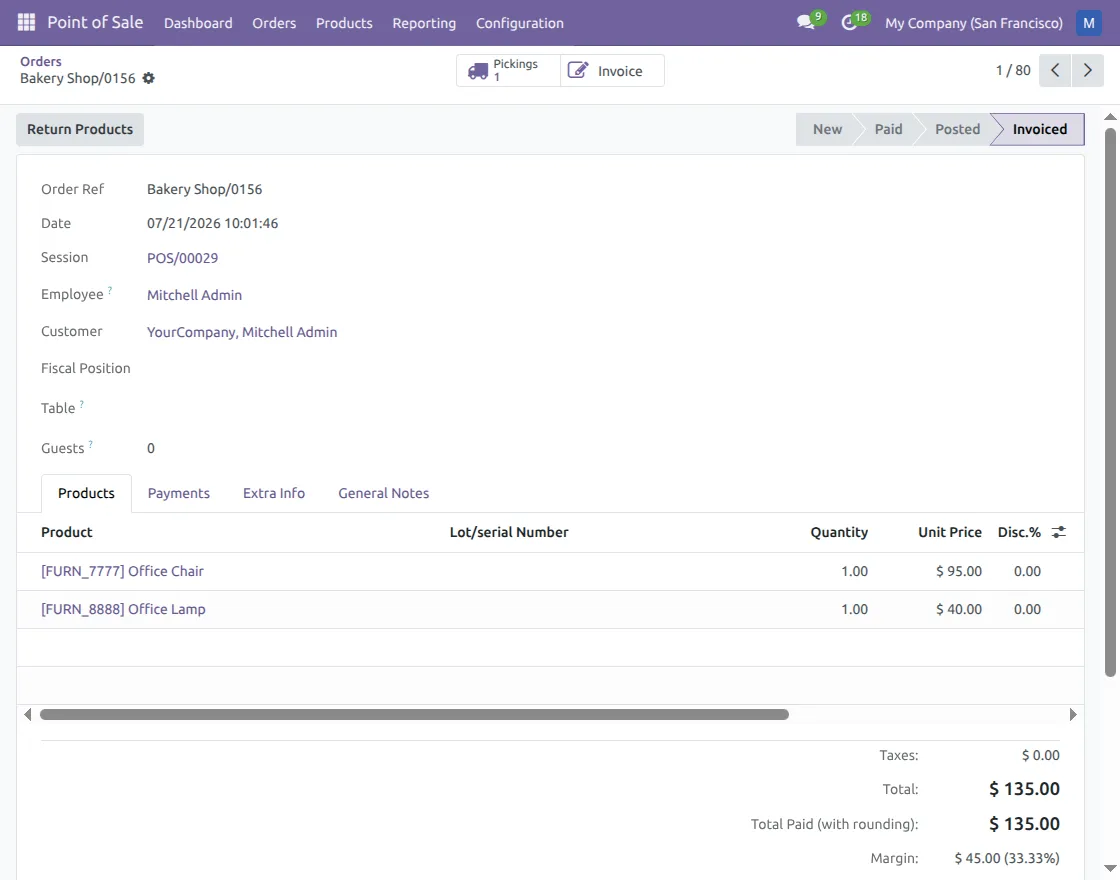Image resolution: width=1120 pixels, height=880 pixels.
Task: Open [FURN_7777] Office Chair product line
Action: pyautogui.click(x=122, y=571)
